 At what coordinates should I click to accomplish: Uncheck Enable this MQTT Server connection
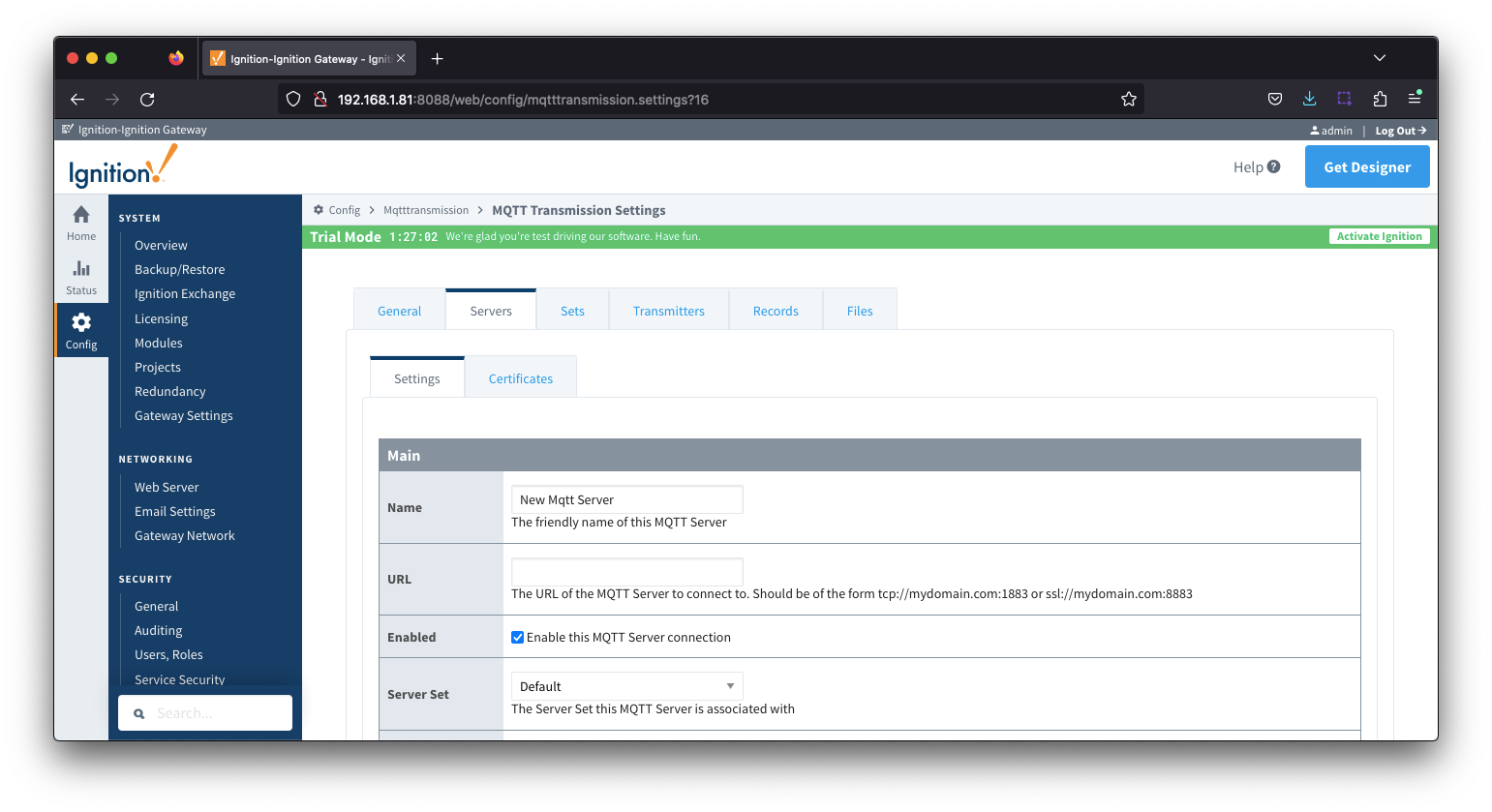518,637
